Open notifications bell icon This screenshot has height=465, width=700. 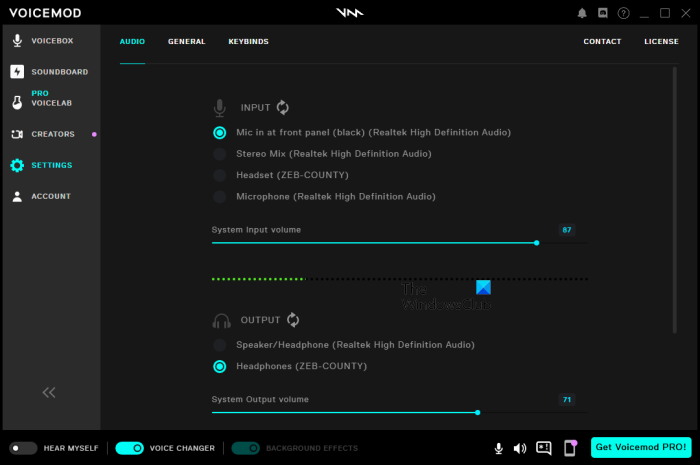582,13
